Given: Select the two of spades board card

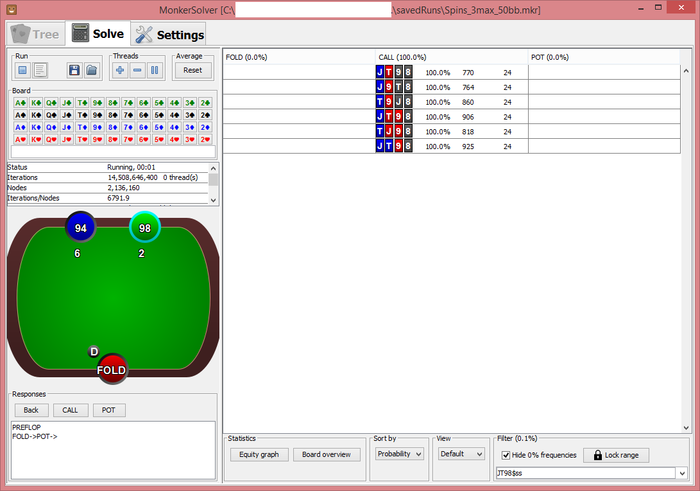Looking at the screenshot, I should (x=205, y=115).
